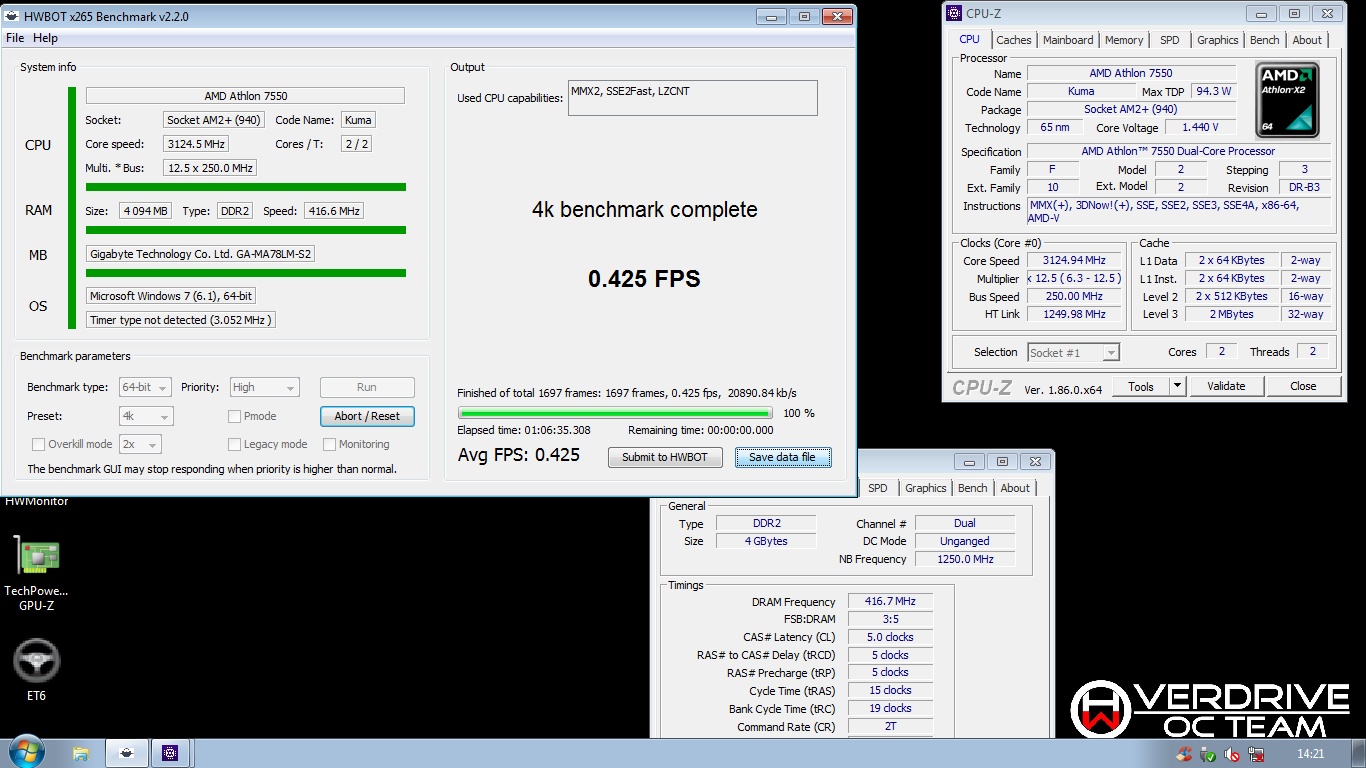Open the Selection Socket #1 dropdown

coord(1073,352)
